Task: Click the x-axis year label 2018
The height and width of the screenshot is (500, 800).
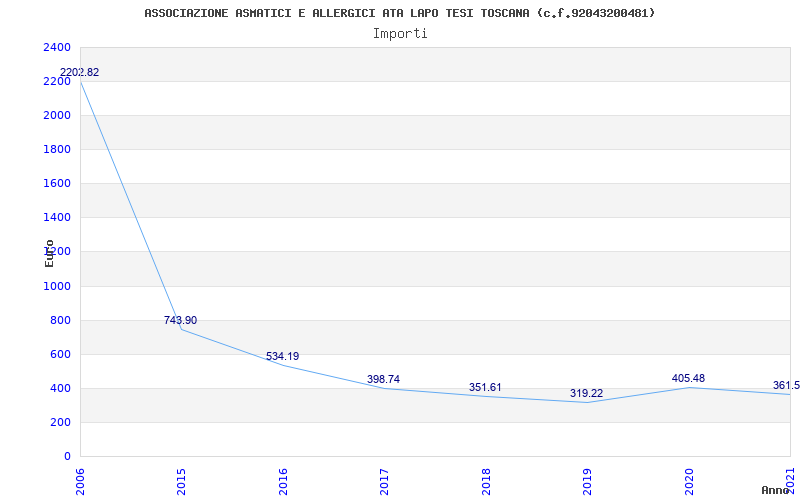Action: tap(486, 482)
